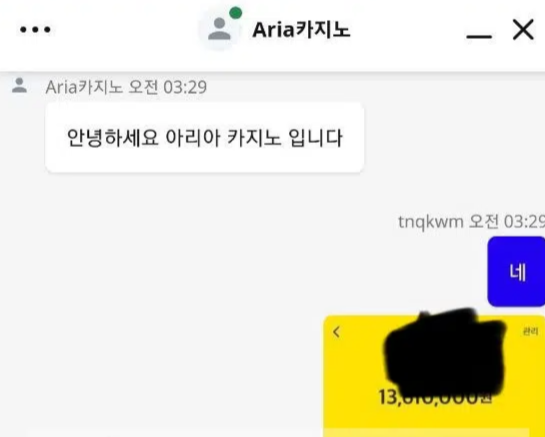Click the 오전 03:29 timestamp next to tnqkwm
The width and height of the screenshot is (545, 437).
(507, 222)
